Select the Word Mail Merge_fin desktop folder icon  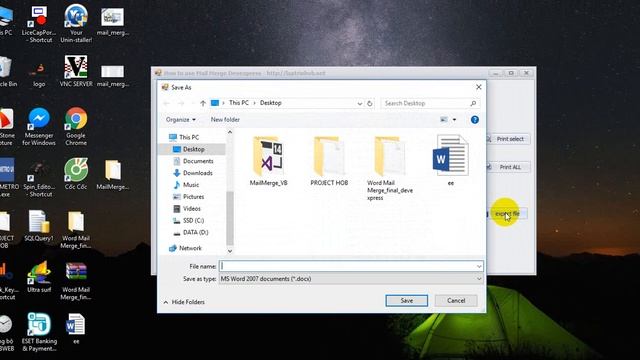(76, 229)
